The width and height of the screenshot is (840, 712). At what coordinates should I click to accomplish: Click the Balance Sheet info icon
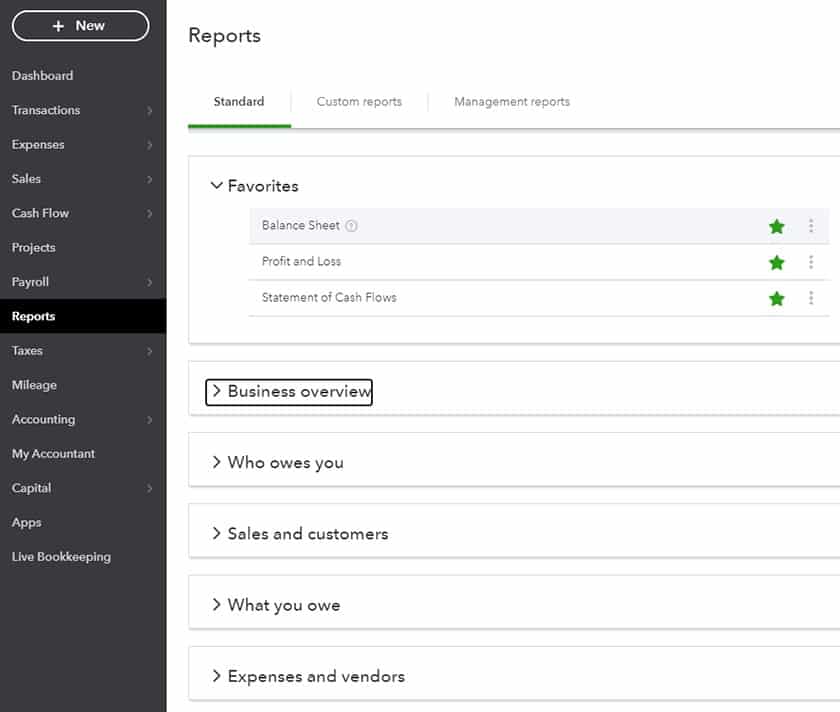pyautogui.click(x=351, y=226)
